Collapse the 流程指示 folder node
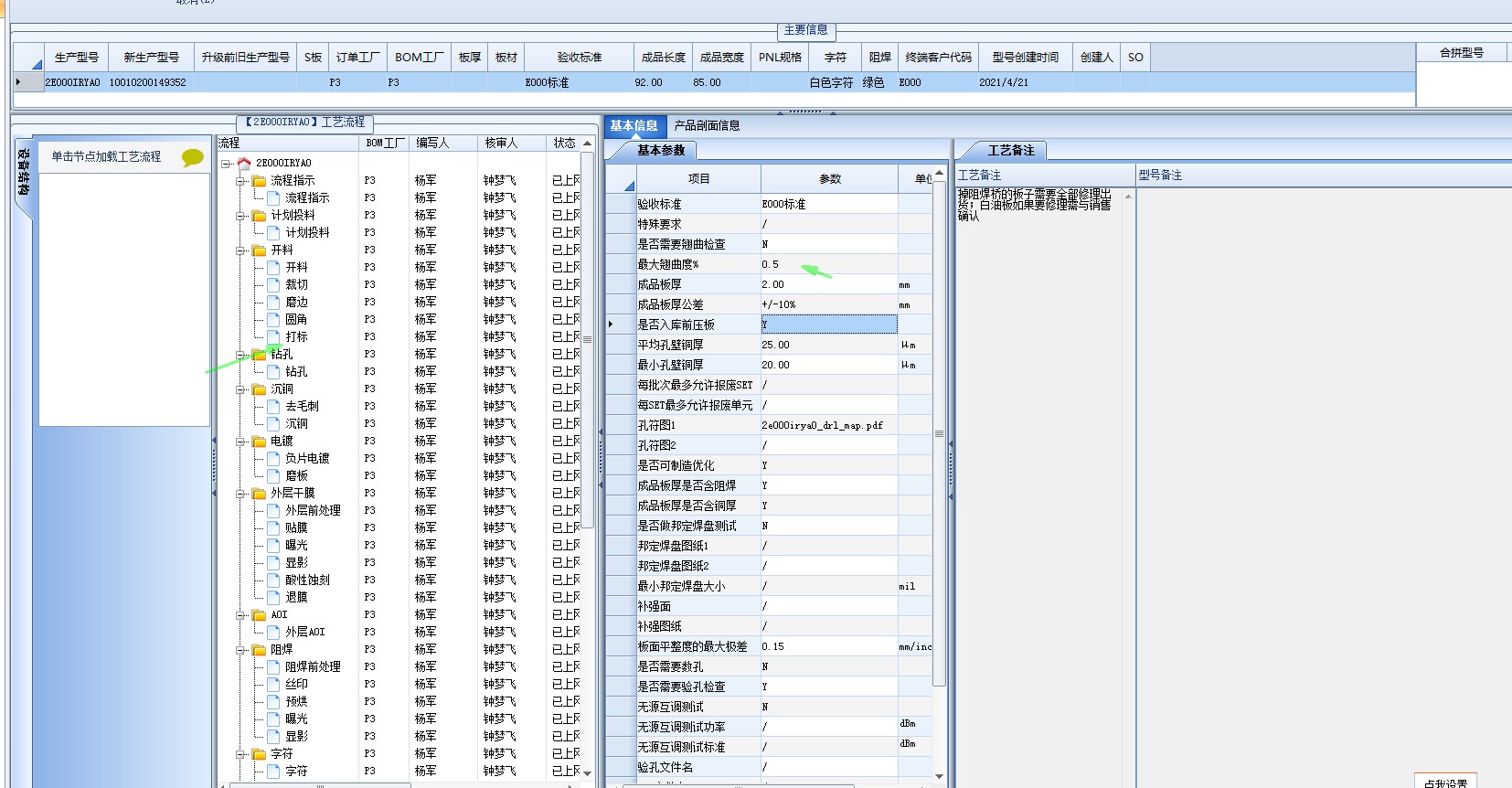Image resolution: width=1512 pixels, height=788 pixels. click(240, 181)
